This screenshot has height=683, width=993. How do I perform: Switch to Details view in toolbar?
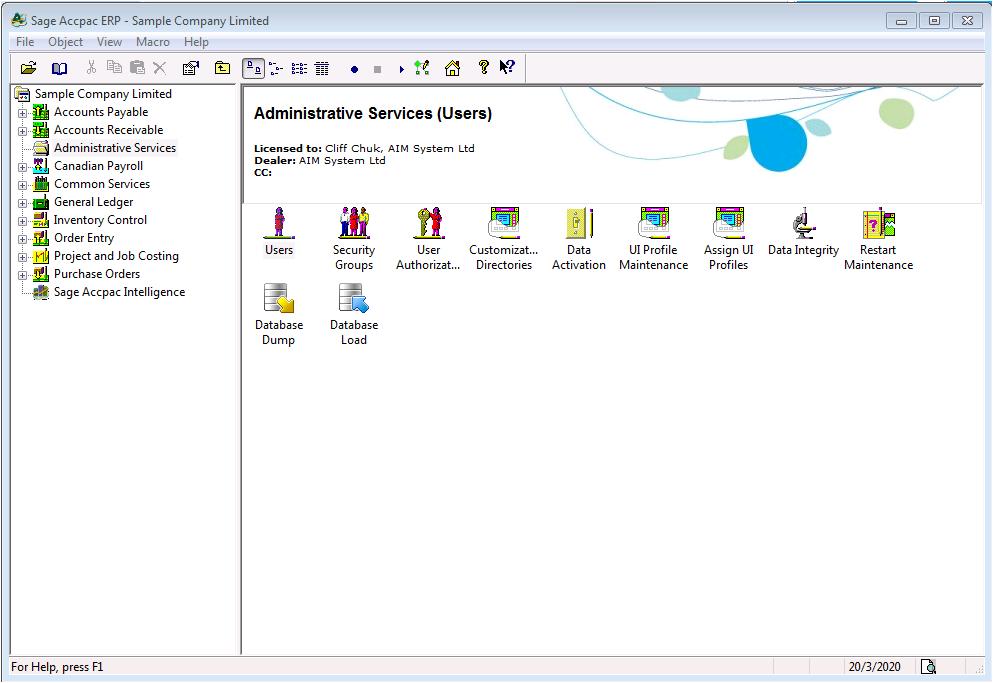(x=322, y=68)
